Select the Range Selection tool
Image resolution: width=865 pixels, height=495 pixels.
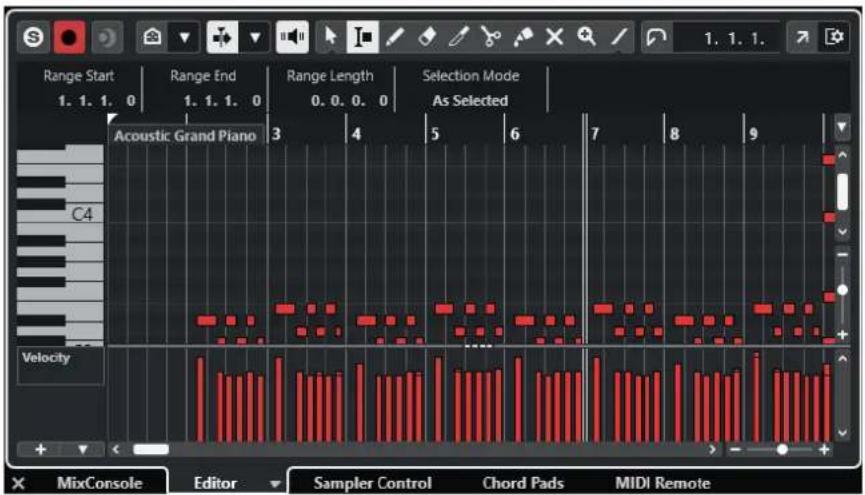tap(362, 38)
